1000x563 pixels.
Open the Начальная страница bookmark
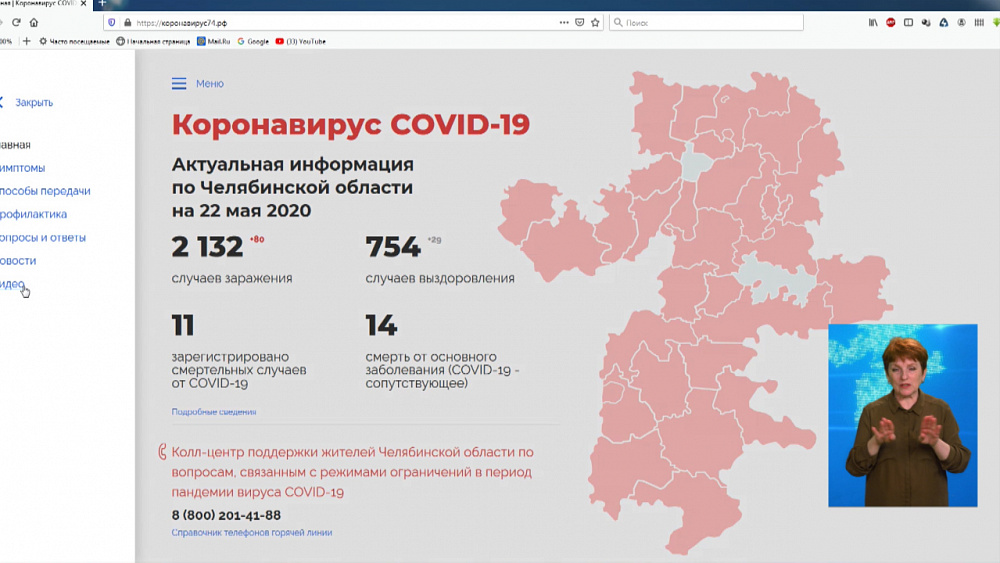coord(153,41)
